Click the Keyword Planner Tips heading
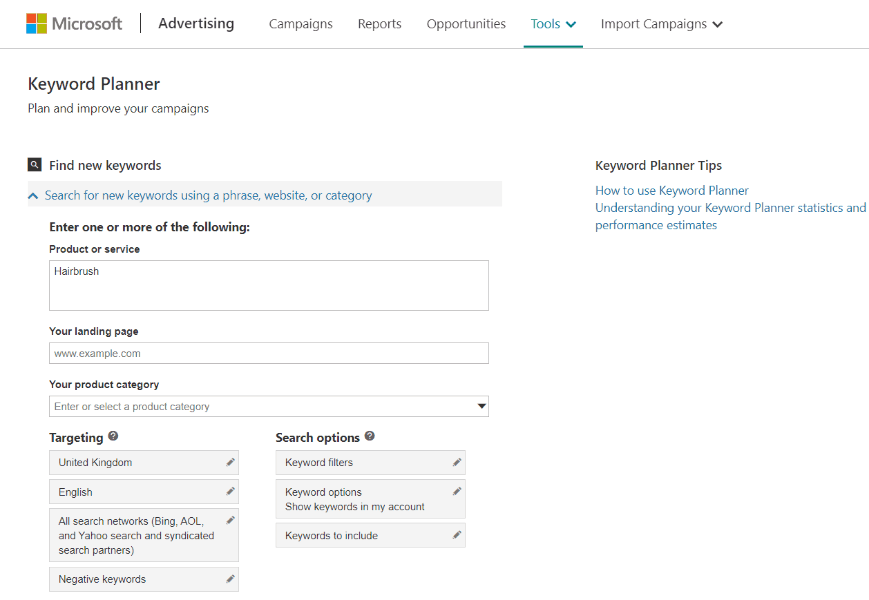Image resolution: width=869 pixels, height=600 pixels. (658, 165)
